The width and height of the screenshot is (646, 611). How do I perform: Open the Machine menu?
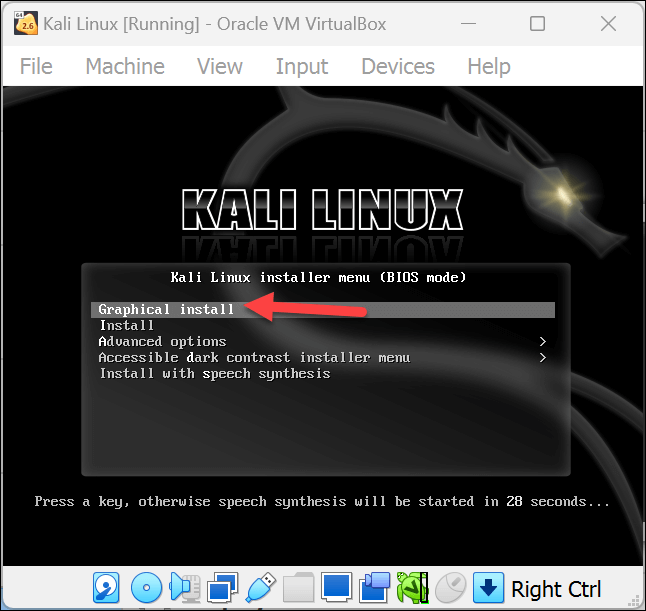click(125, 66)
